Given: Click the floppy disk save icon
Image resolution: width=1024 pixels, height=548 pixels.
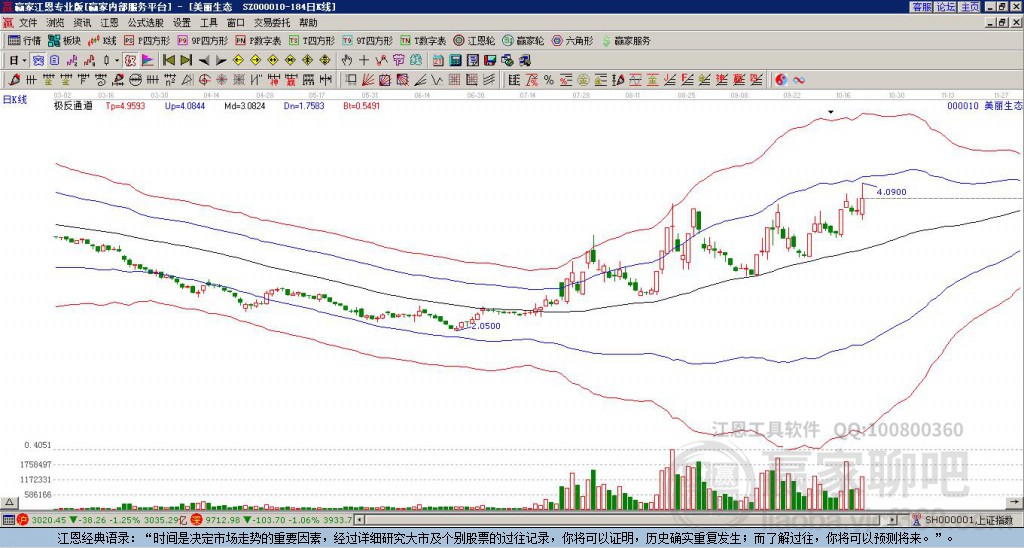Looking at the screenshot, I should (490, 60).
